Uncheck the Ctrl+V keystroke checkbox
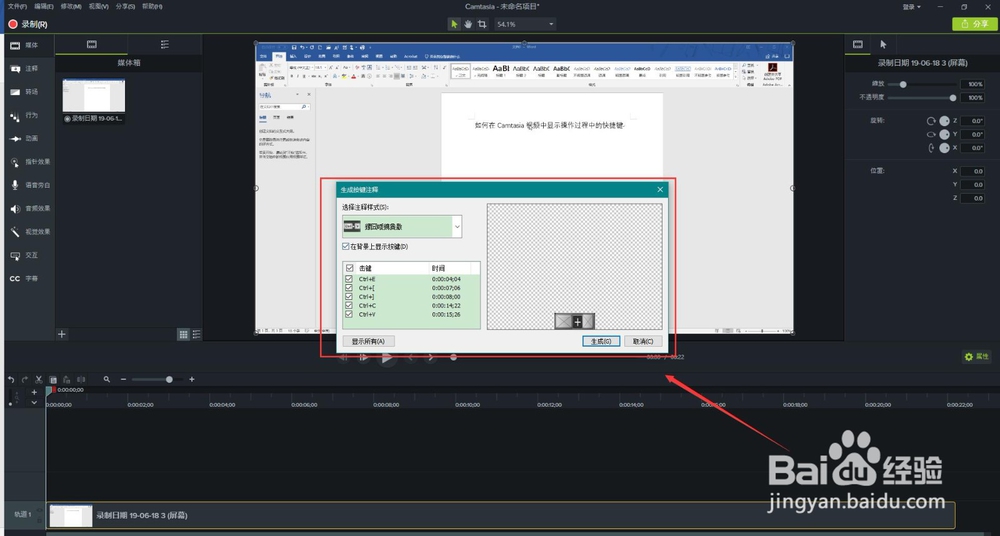The image size is (1000, 536). pyautogui.click(x=349, y=315)
